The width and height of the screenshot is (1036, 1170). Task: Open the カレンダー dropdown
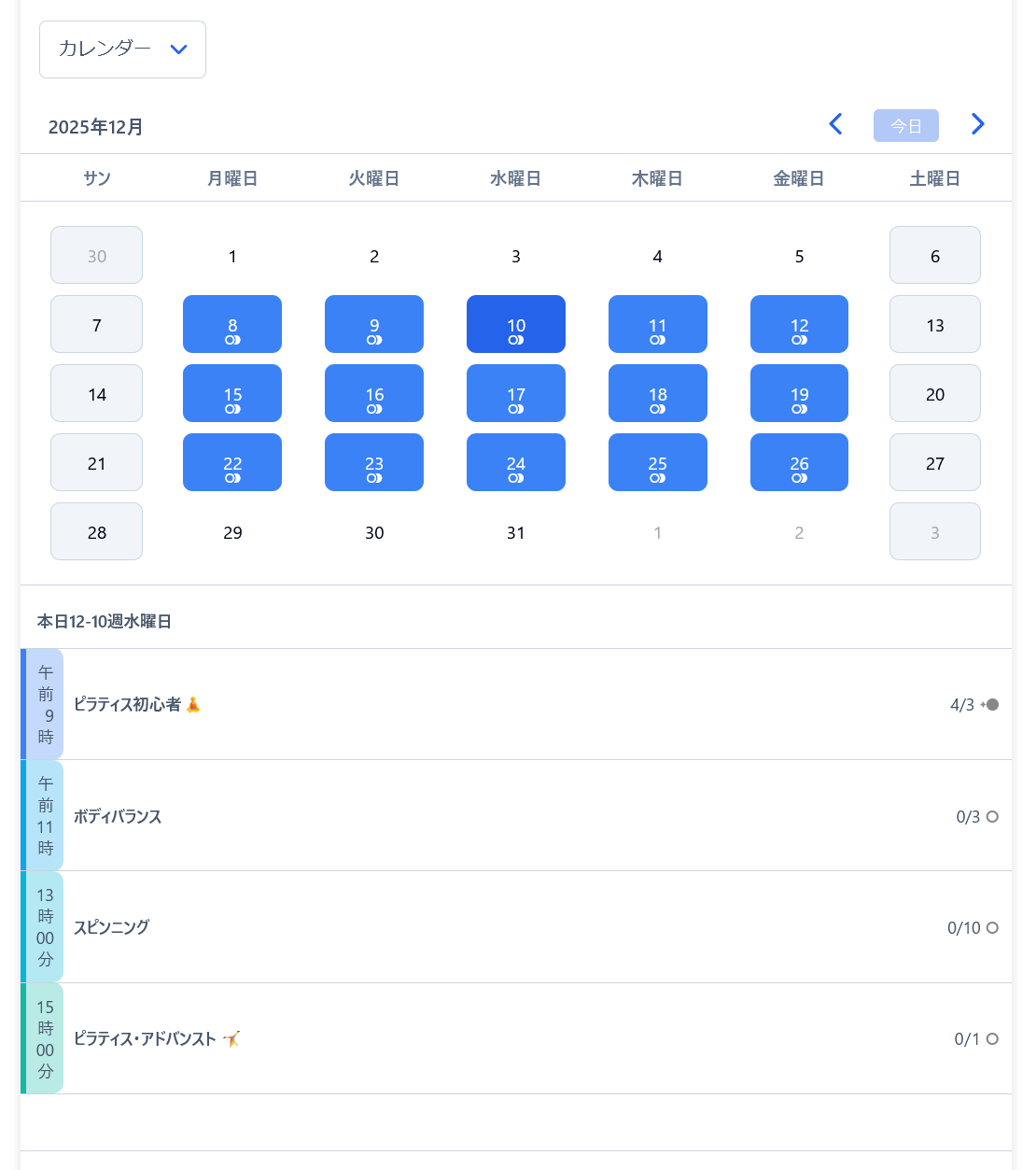click(x=122, y=49)
